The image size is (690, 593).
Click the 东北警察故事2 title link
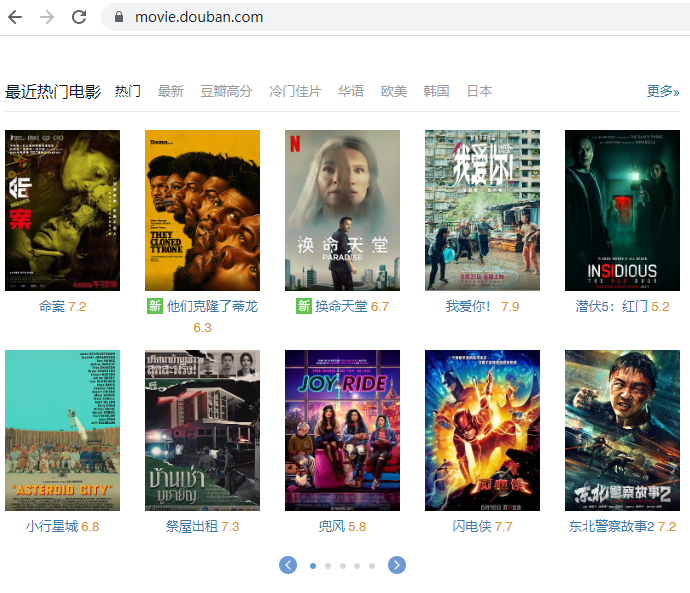pyautogui.click(x=612, y=526)
